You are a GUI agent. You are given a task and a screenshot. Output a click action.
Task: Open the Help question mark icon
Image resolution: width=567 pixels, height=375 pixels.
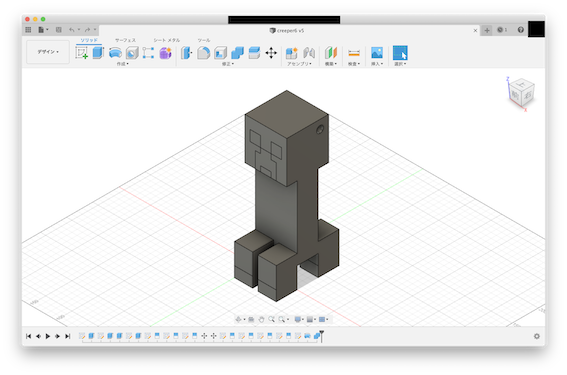pos(520,30)
